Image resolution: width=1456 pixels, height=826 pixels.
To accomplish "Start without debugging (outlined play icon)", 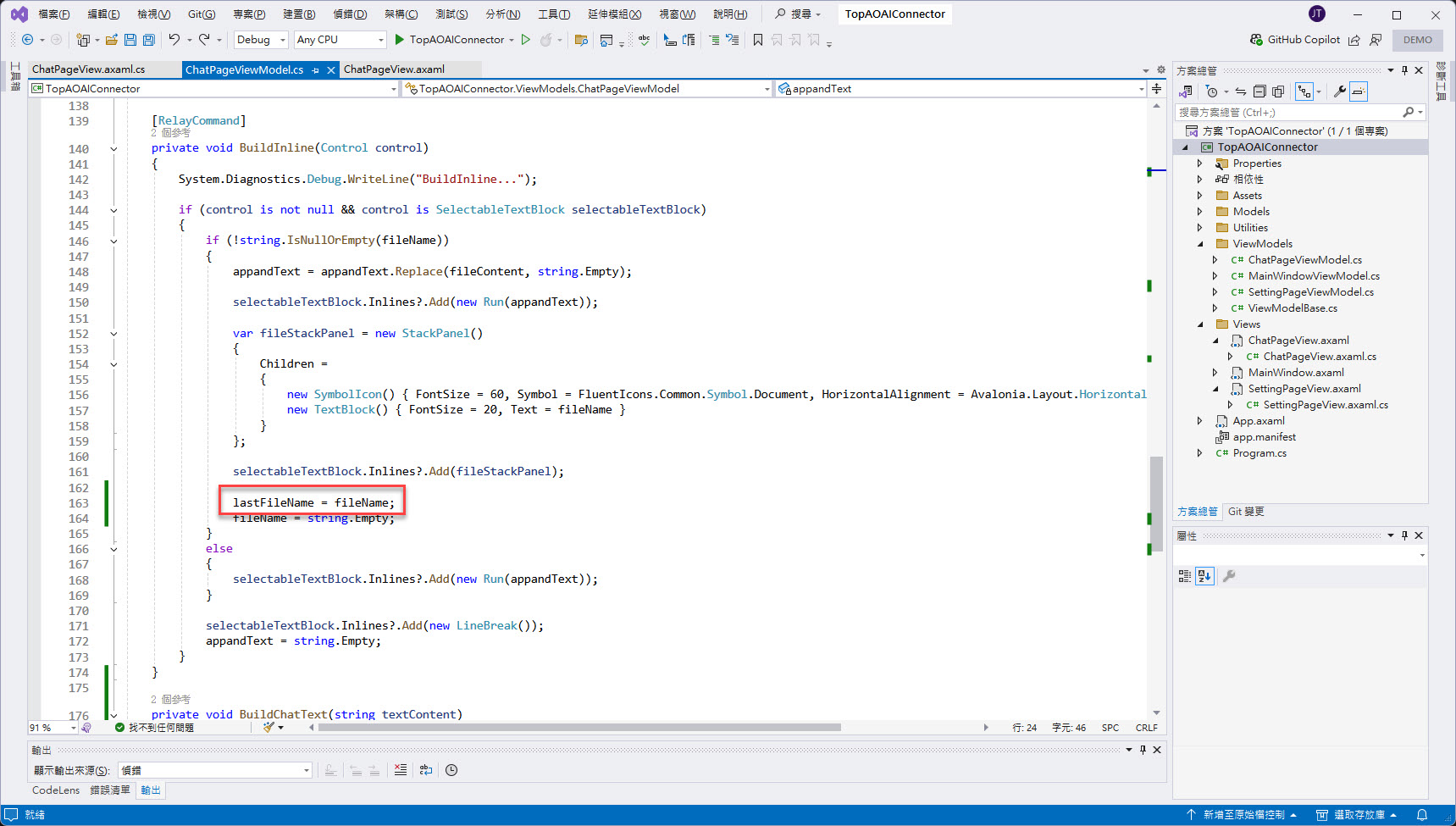I will (526, 40).
